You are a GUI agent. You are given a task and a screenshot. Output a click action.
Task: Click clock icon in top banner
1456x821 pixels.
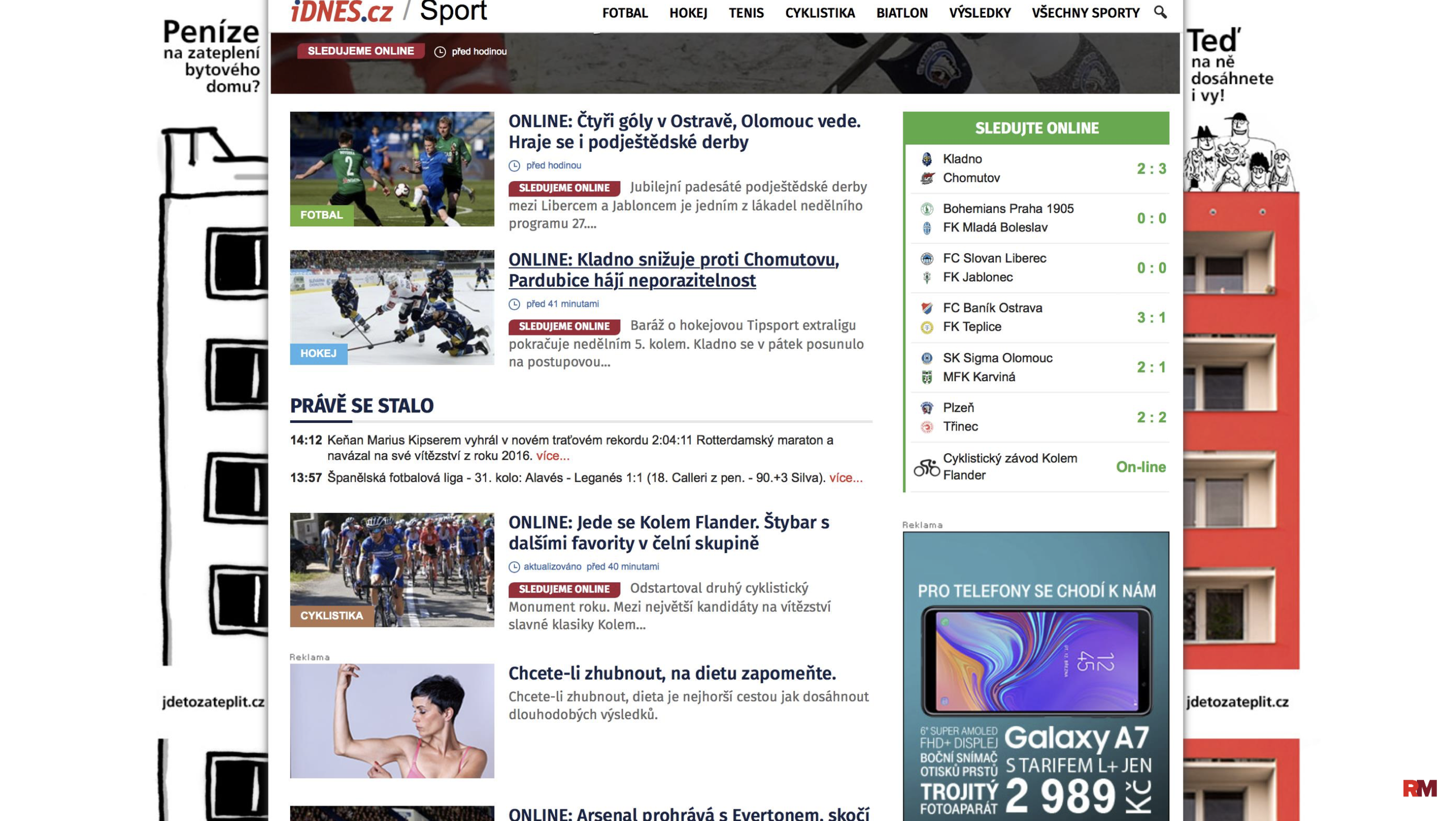coord(440,52)
